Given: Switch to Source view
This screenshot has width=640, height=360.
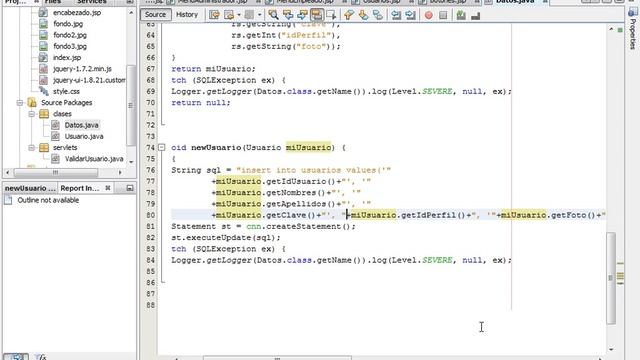Looking at the screenshot, I should [x=156, y=15].
